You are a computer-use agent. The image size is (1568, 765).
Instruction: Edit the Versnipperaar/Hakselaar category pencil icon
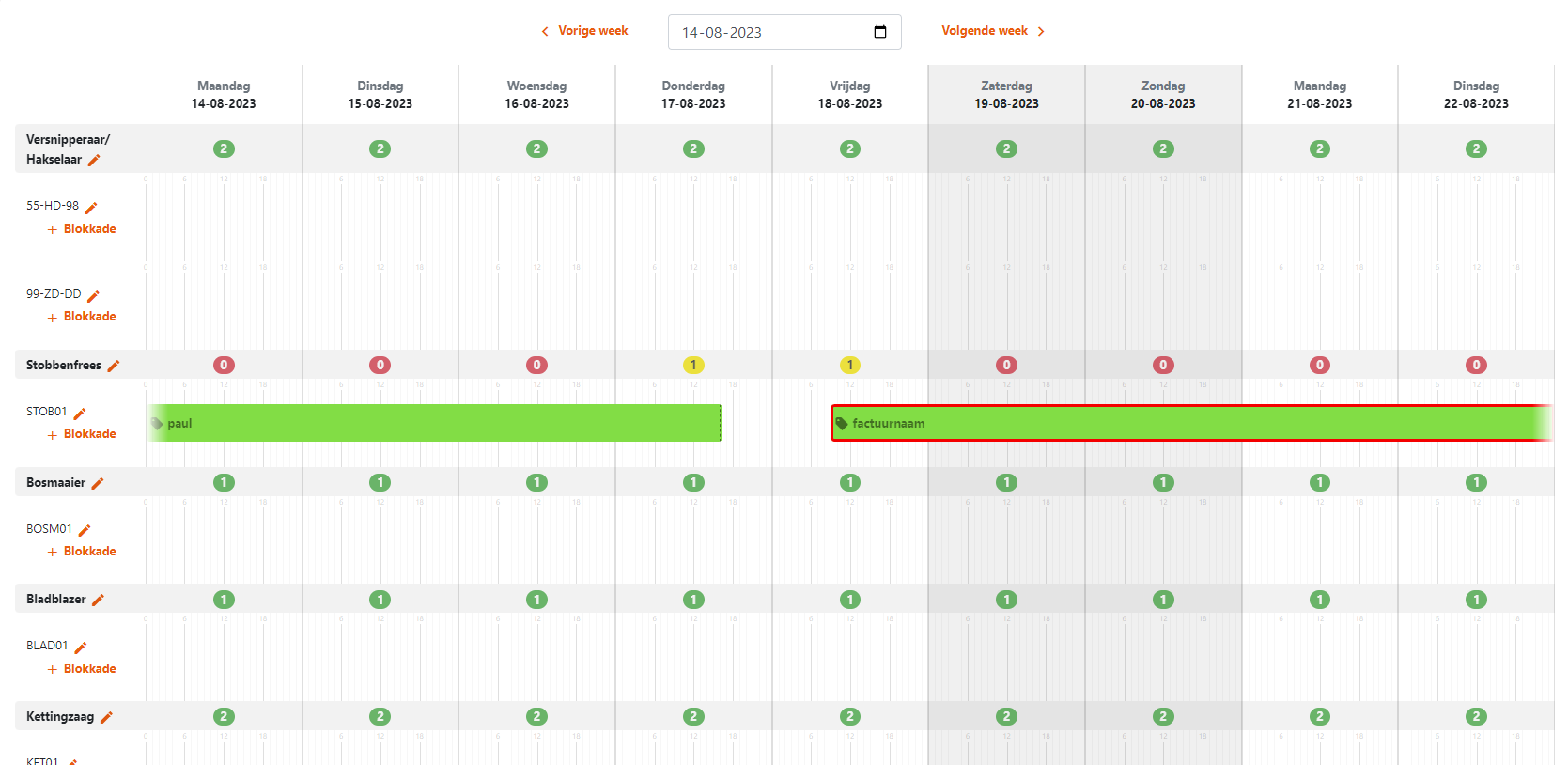point(94,160)
